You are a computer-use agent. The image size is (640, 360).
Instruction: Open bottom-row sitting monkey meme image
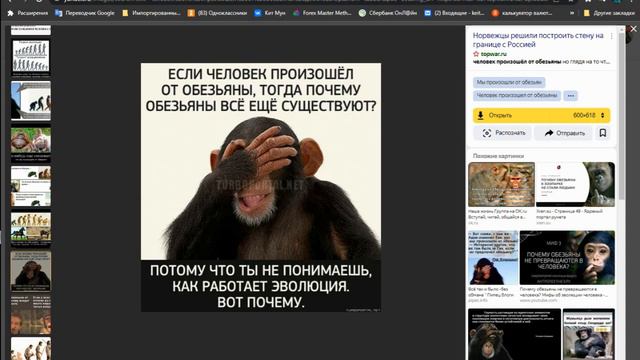[x=589, y=334]
